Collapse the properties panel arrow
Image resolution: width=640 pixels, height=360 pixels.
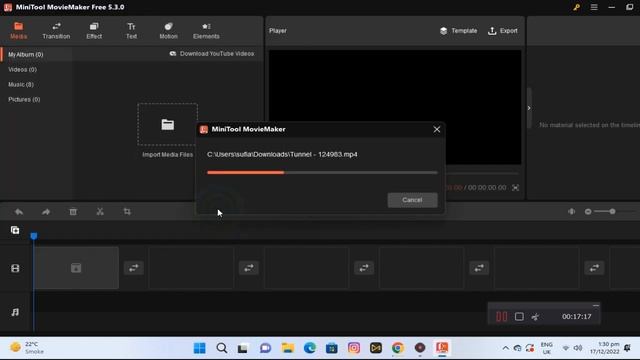tap(529, 108)
